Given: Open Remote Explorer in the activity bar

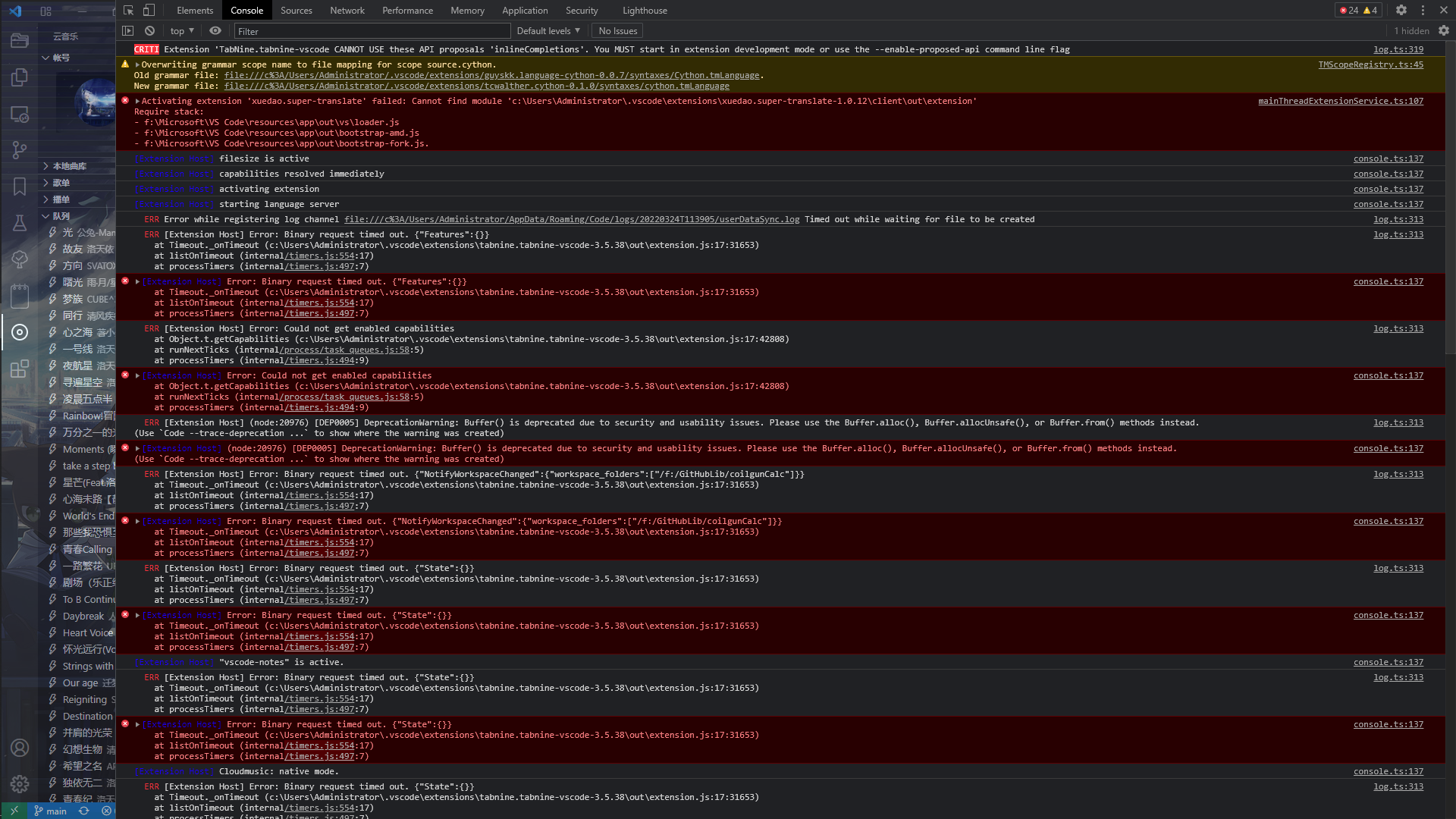Looking at the screenshot, I should click(20, 115).
